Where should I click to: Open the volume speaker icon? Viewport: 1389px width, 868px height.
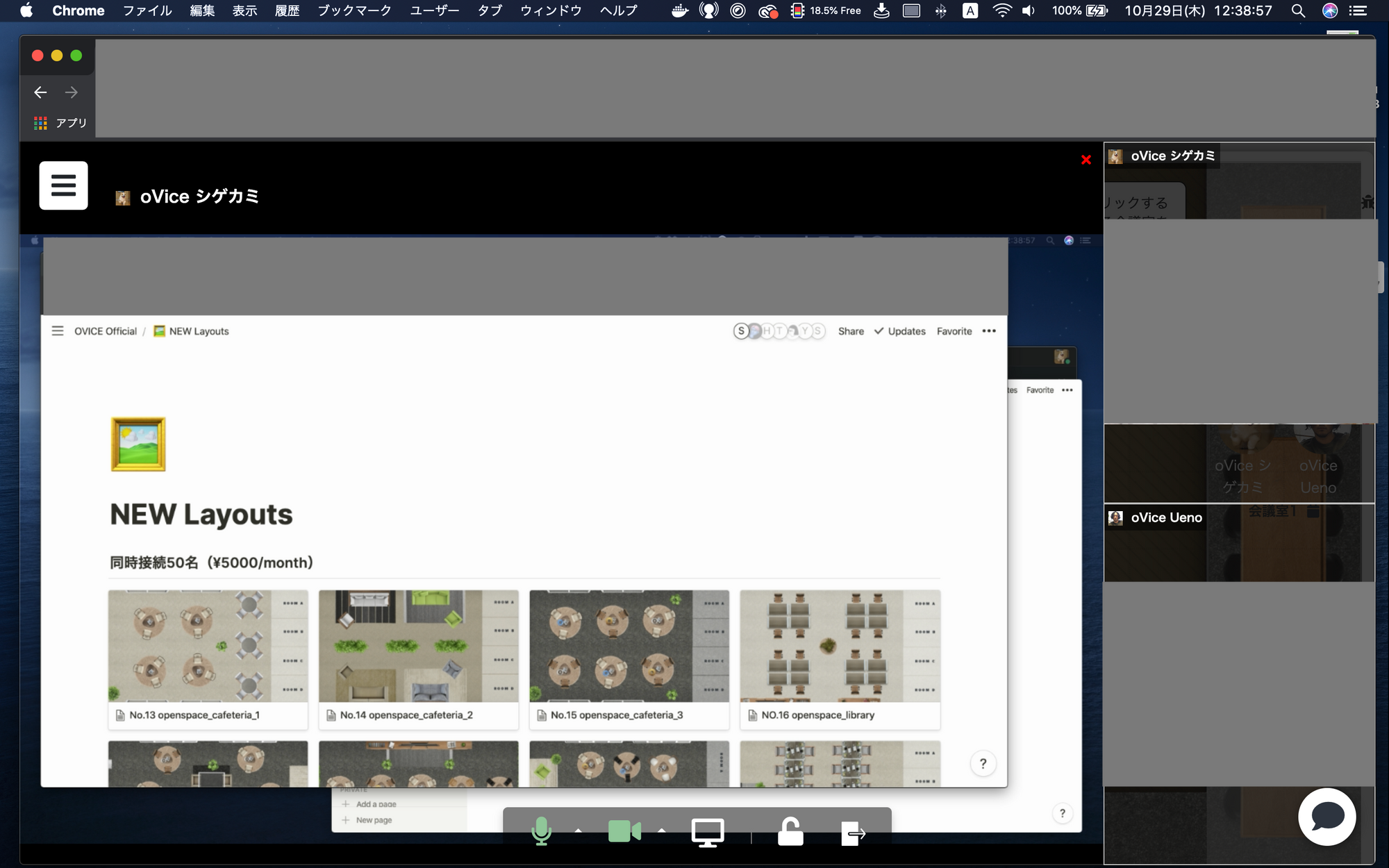[x=1029, y=10]
